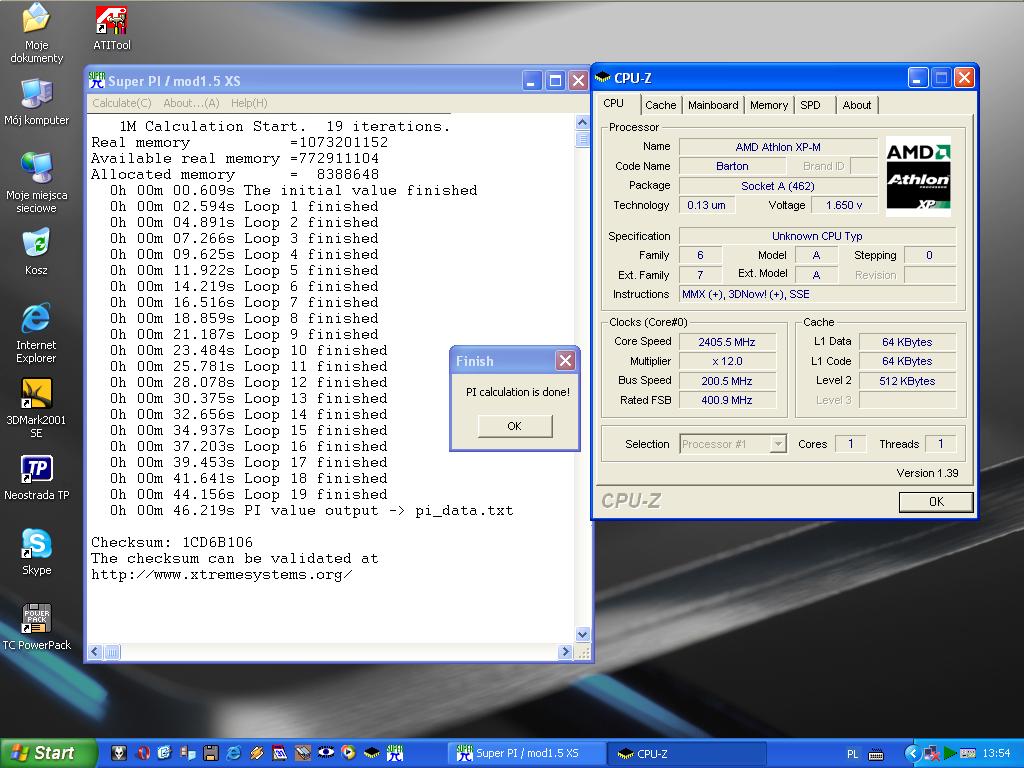Click the PI value output pi_data.txt line
The width and height of the screenshot is (1024, 768).
point(312,511)
